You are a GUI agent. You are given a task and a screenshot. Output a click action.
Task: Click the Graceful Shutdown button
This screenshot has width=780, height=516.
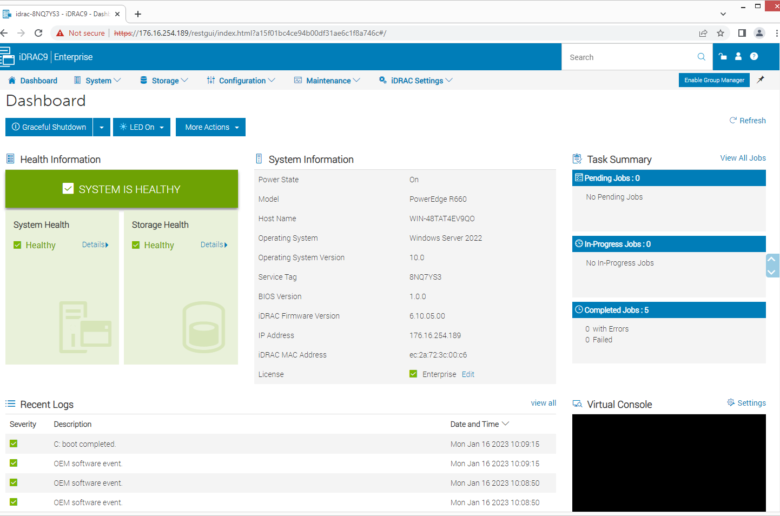(49, 127)
